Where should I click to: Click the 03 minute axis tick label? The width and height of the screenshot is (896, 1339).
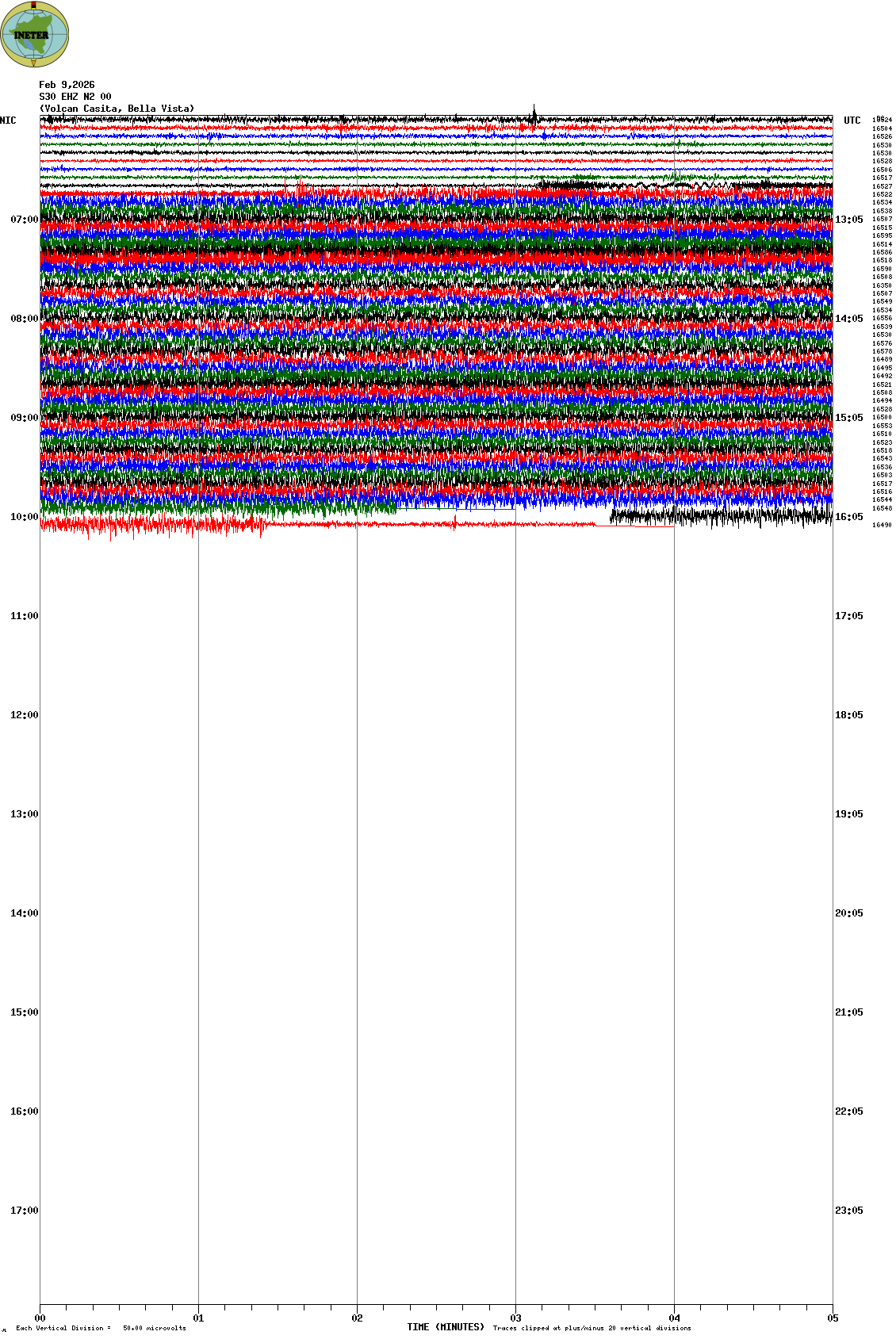[x=515, y=1318]
